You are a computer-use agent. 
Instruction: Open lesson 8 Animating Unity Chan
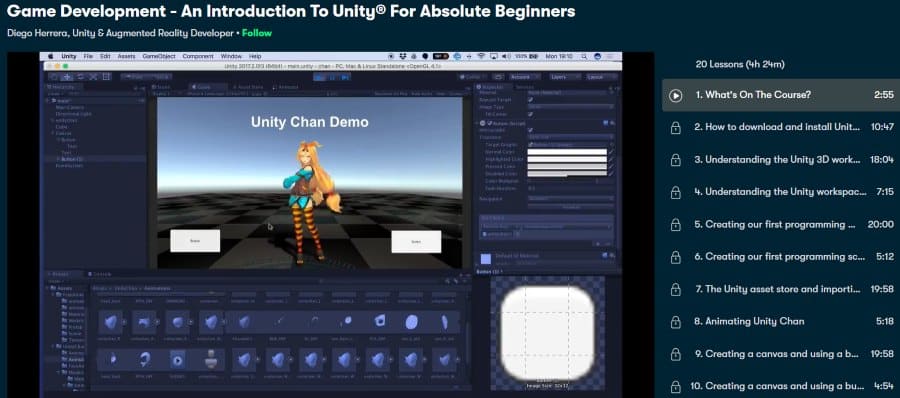pos(749,321)
